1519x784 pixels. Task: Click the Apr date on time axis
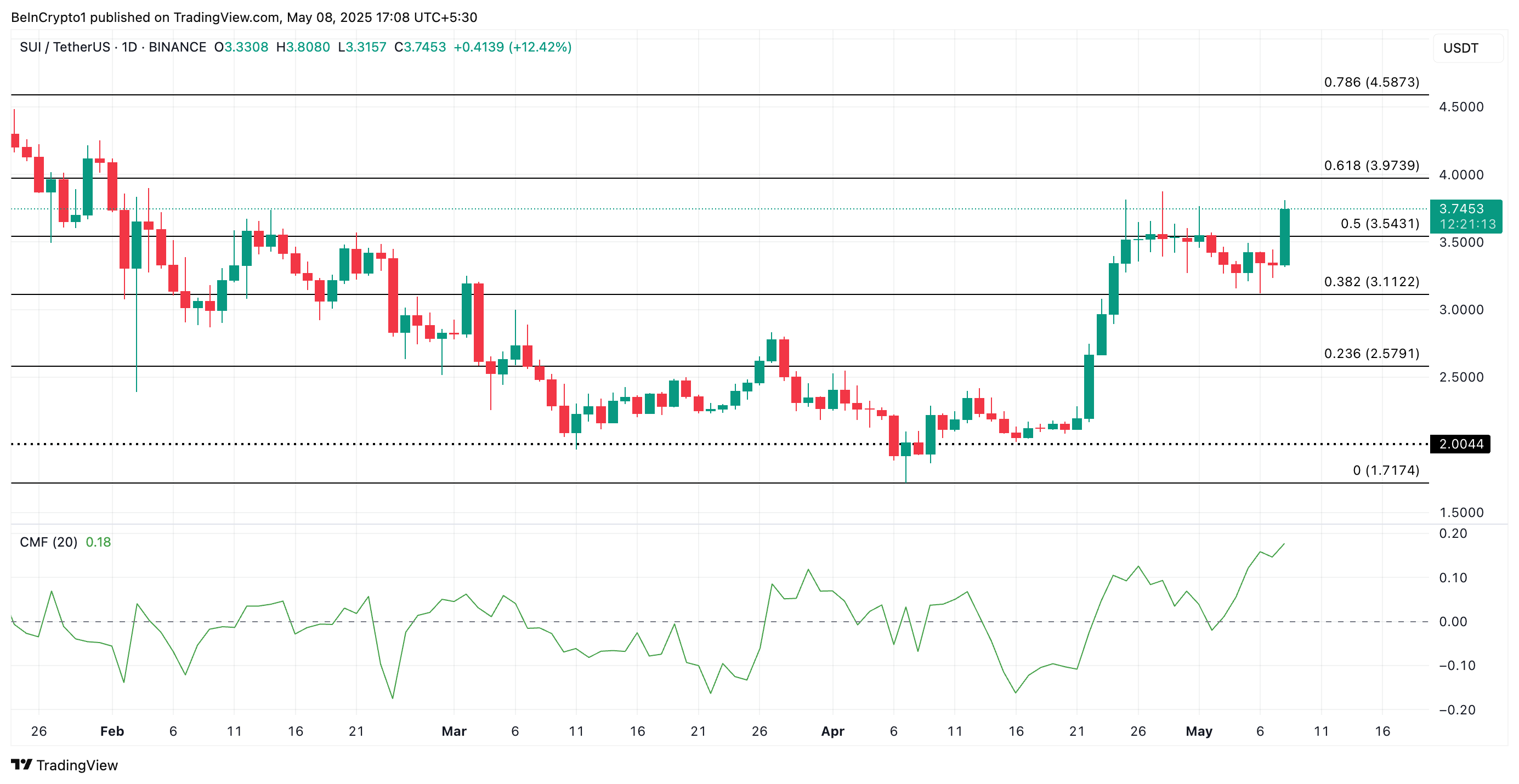point(832,731)
